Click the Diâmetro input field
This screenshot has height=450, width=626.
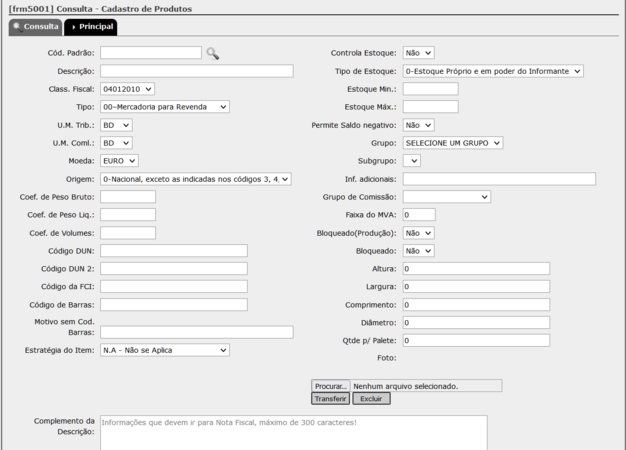(476, 323)
